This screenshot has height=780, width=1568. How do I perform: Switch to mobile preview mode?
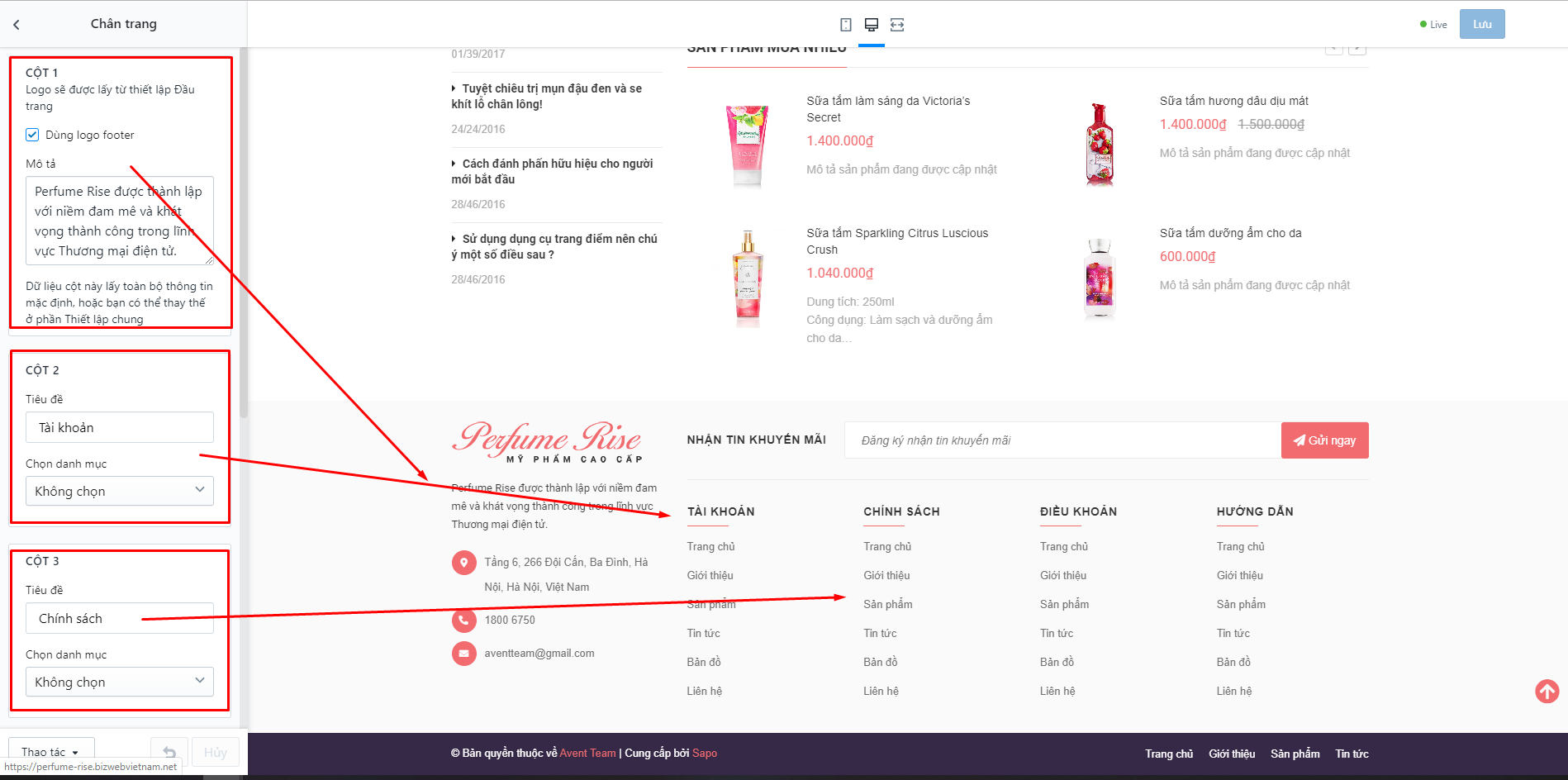(x=846, y=25)
